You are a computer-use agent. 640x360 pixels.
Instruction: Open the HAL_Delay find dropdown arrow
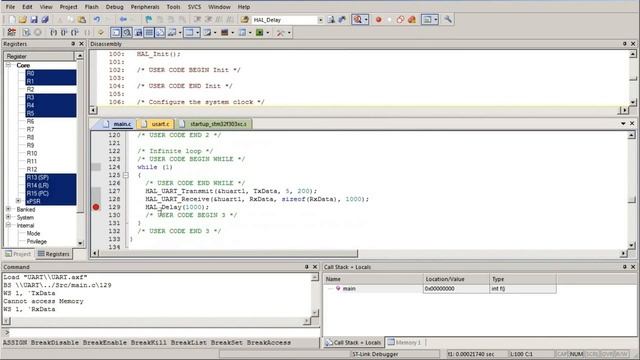click(x=320, y=20)
